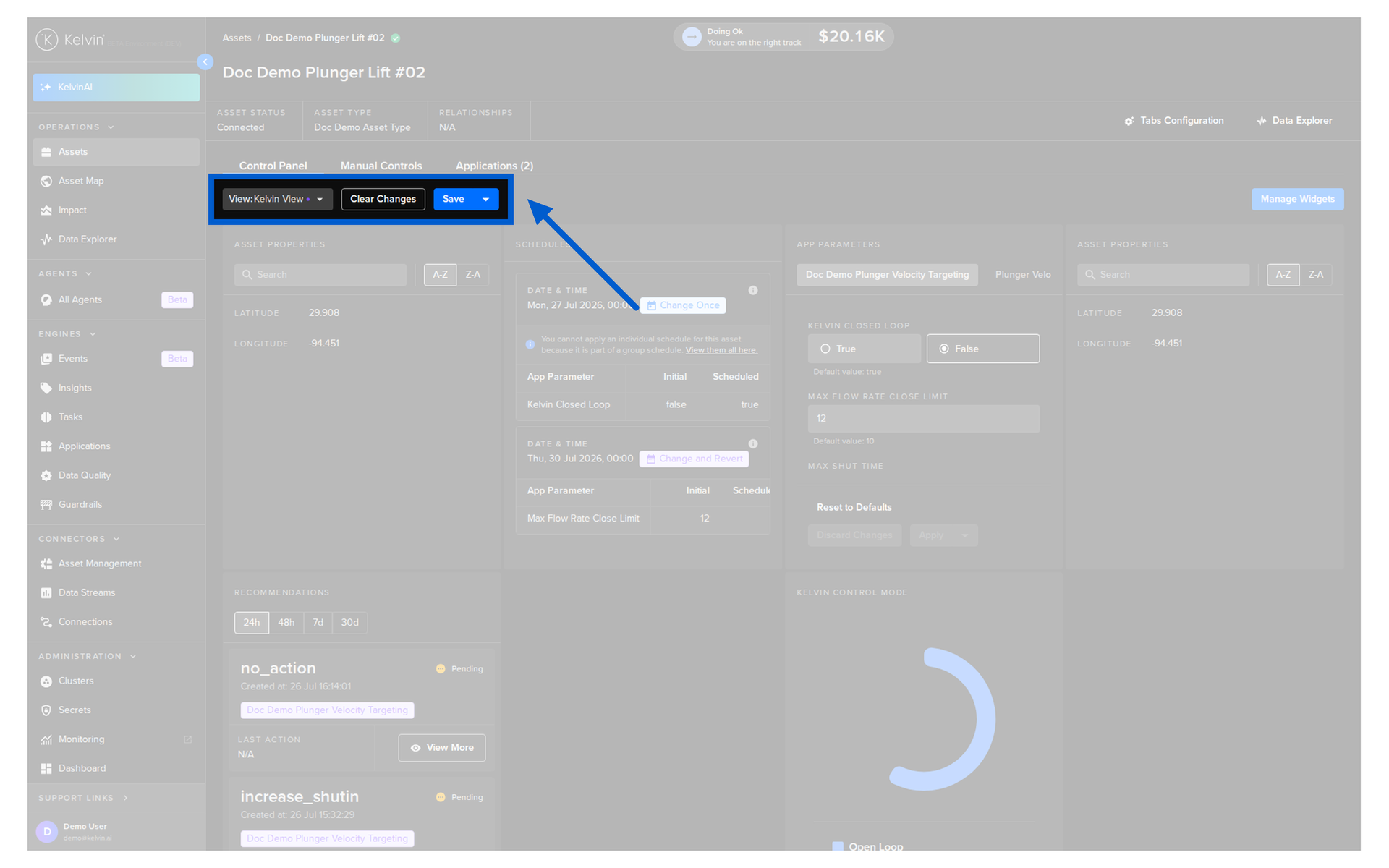Click the All Agents icon

(x=46, y=299)
